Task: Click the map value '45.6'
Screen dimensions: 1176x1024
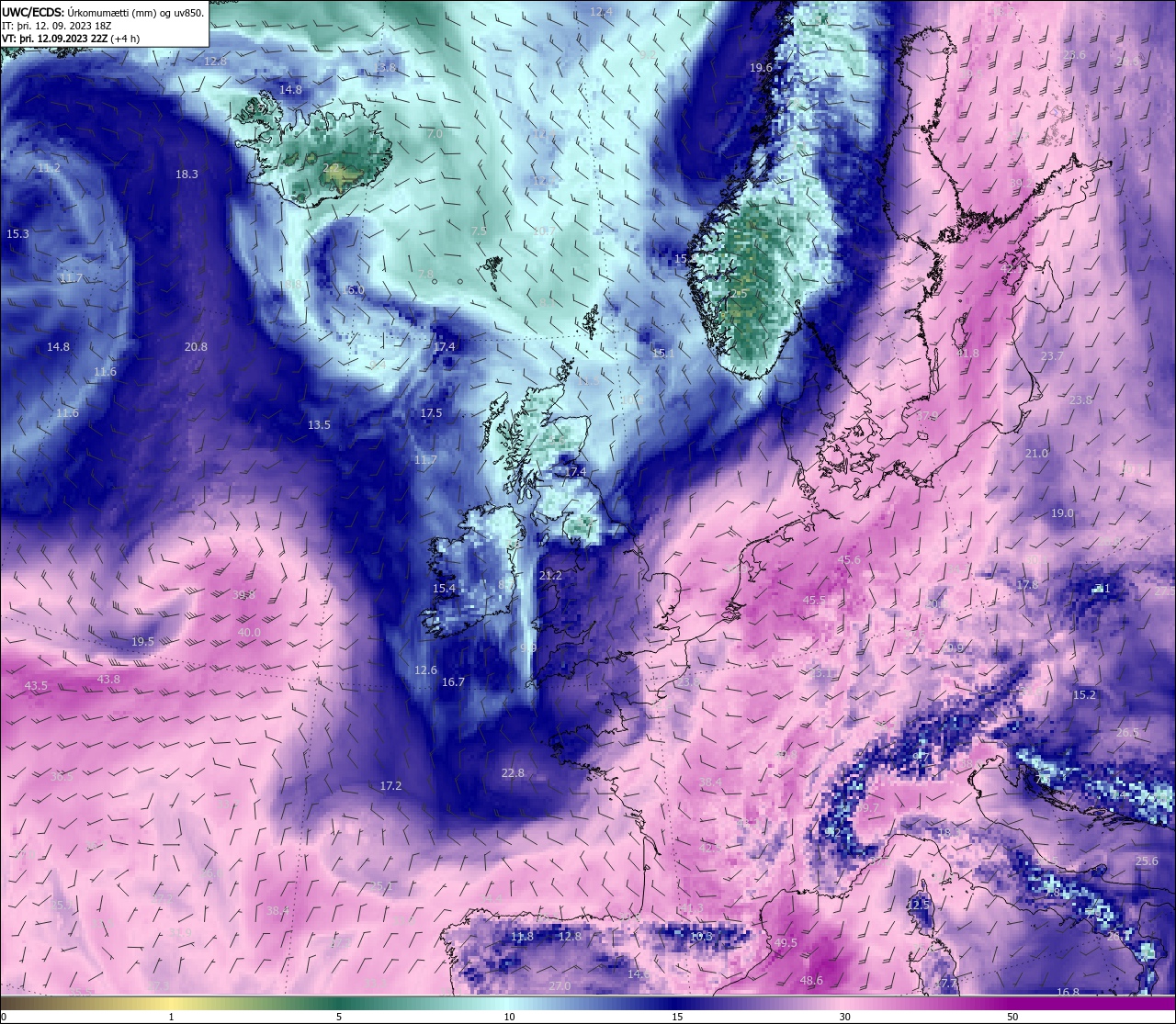Action: tap(849, 560)
